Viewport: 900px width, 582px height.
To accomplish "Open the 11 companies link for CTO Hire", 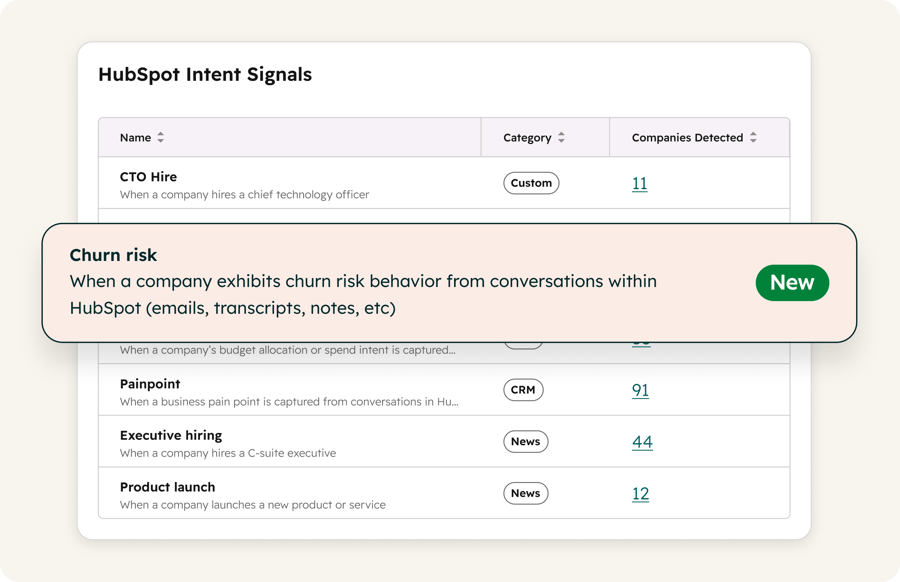I will click(639, 184).
